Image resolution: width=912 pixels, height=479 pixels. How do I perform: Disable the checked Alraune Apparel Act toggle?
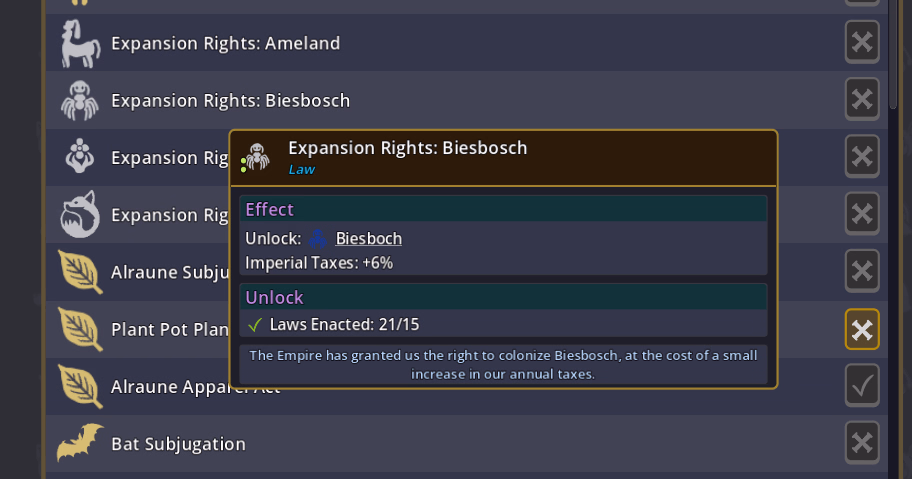coord(862,387)
